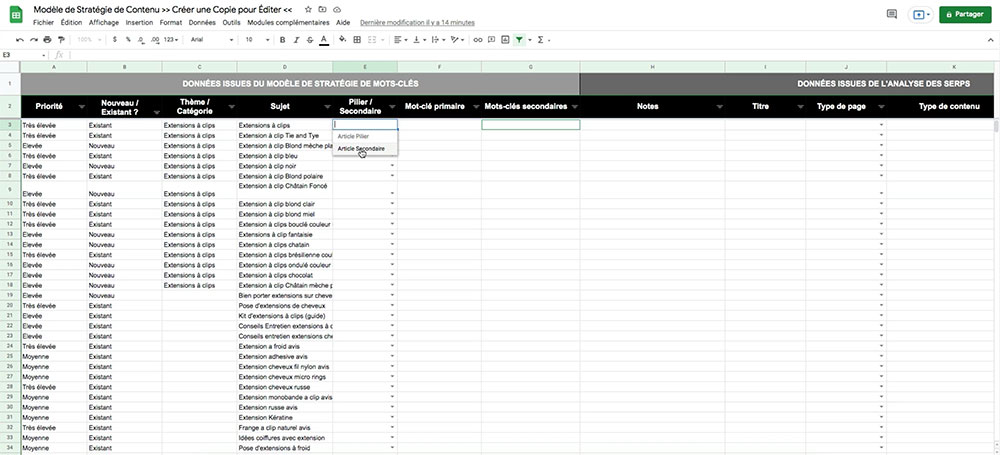Toggle bold formatting

point(283,40)
